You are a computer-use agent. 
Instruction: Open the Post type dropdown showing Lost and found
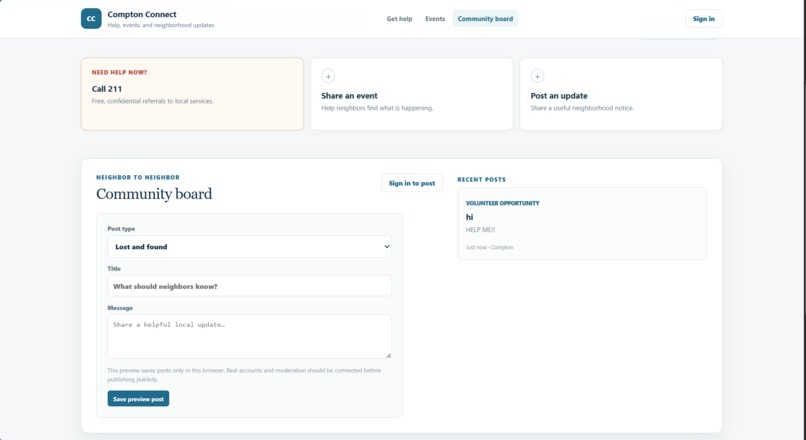point(249,247)
